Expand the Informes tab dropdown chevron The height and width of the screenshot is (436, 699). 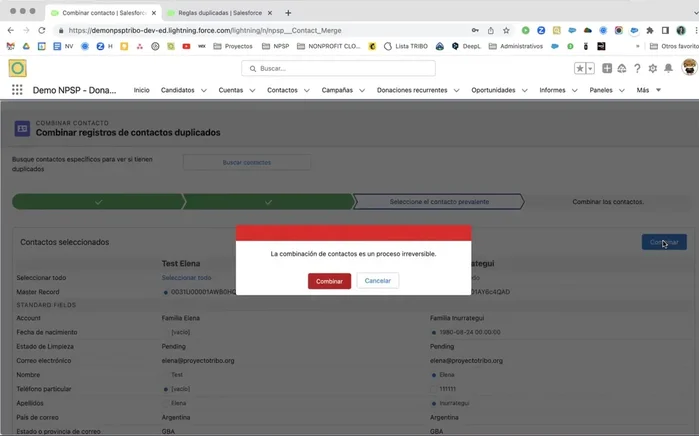[575, 90]
